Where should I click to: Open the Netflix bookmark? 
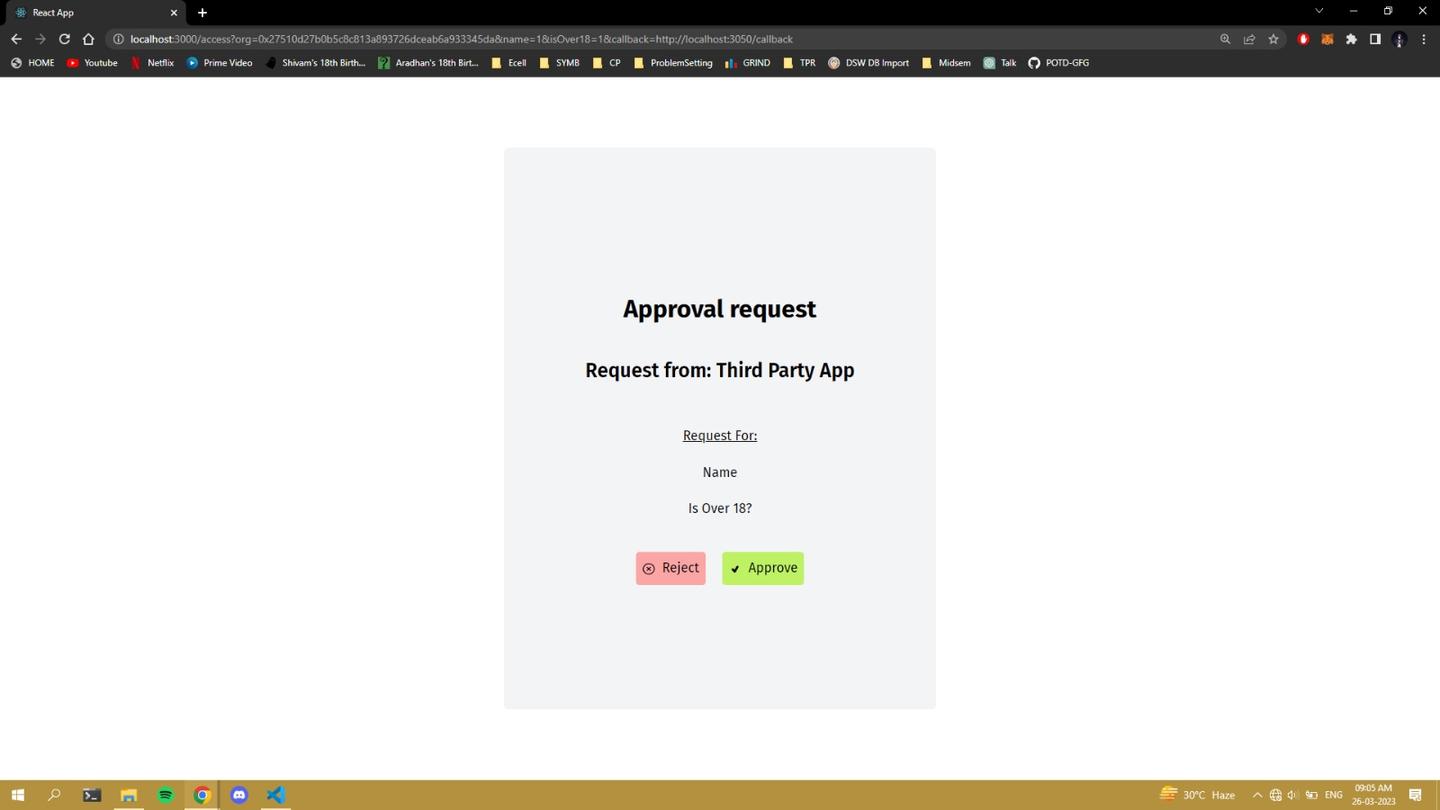pos(152,62)
